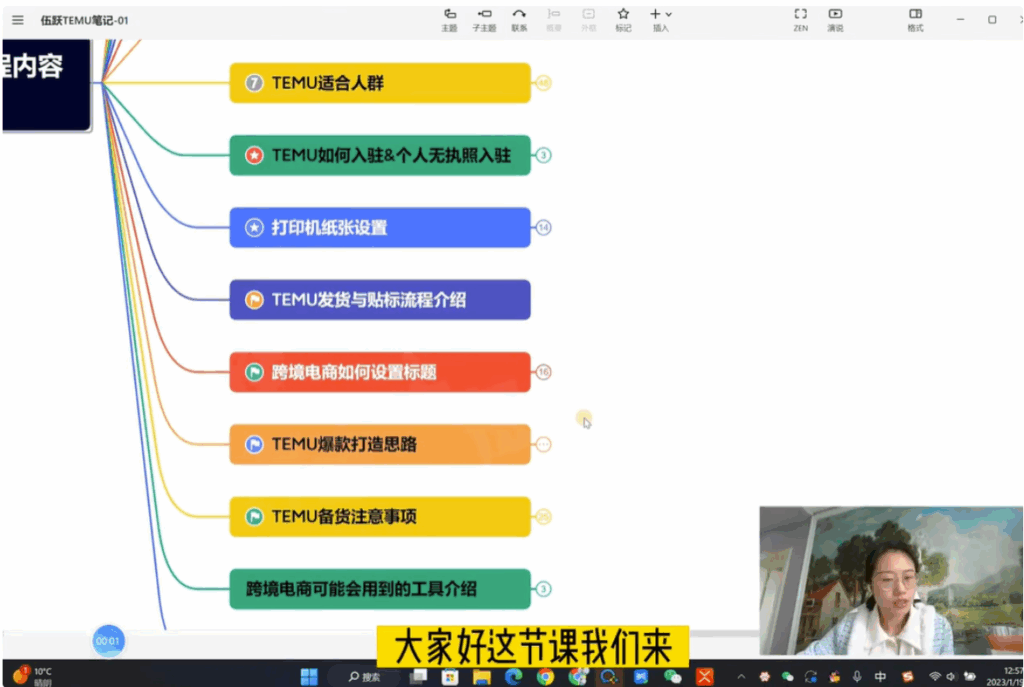Open Google Chrome from taskbar
This screenshot has height=687, width=1024.
click(545, 677)
